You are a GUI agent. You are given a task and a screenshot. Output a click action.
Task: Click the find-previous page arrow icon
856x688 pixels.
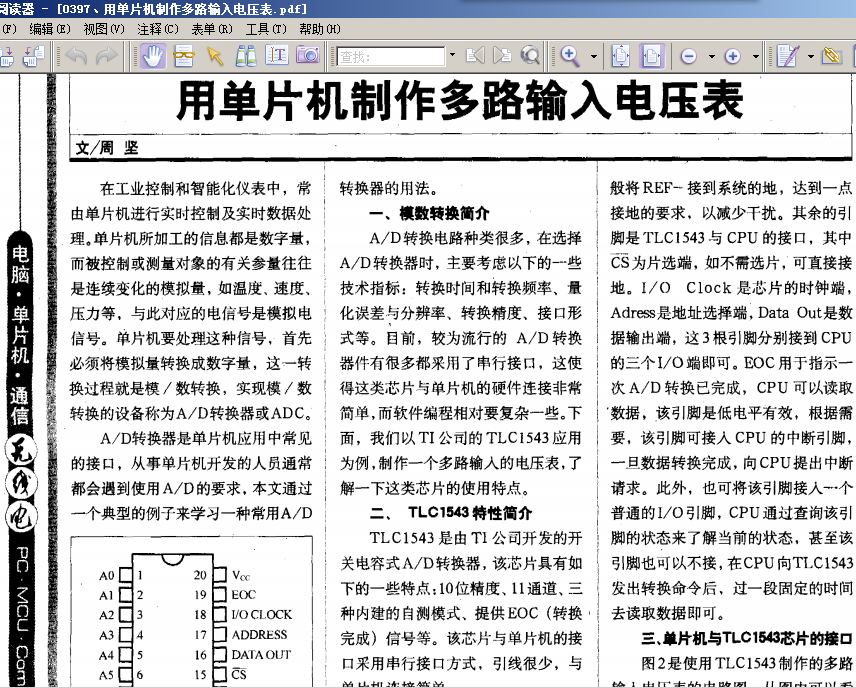pyautogui.click(x=475, y=56)
